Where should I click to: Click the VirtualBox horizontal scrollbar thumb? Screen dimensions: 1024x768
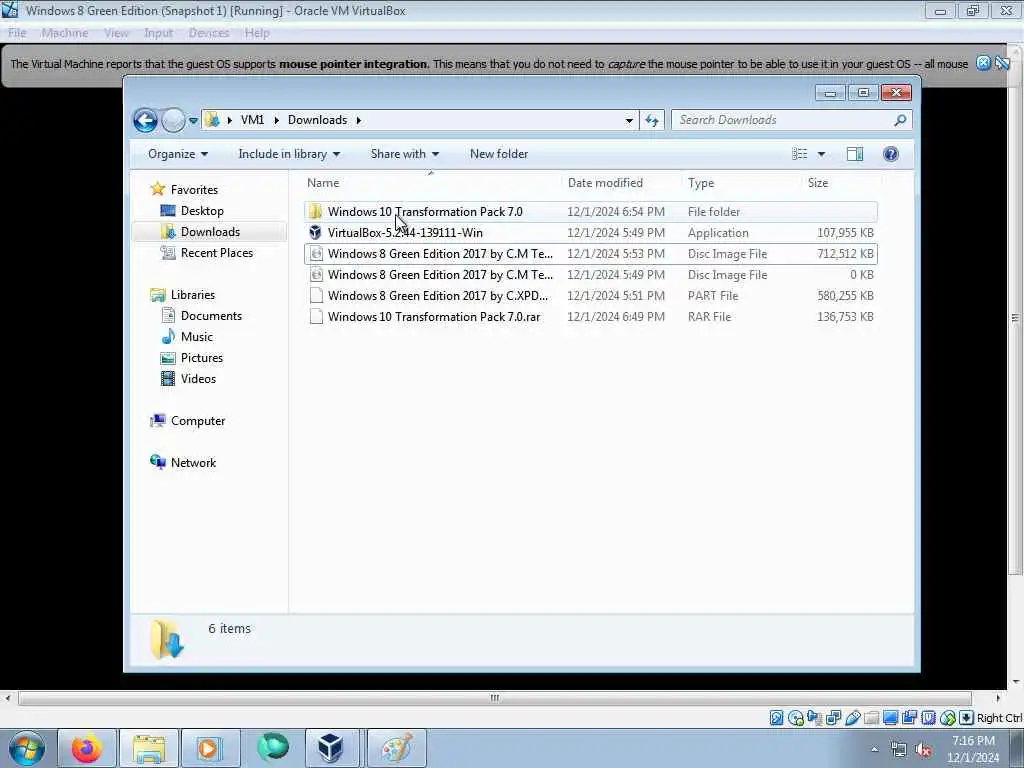[x=495, y=698]
